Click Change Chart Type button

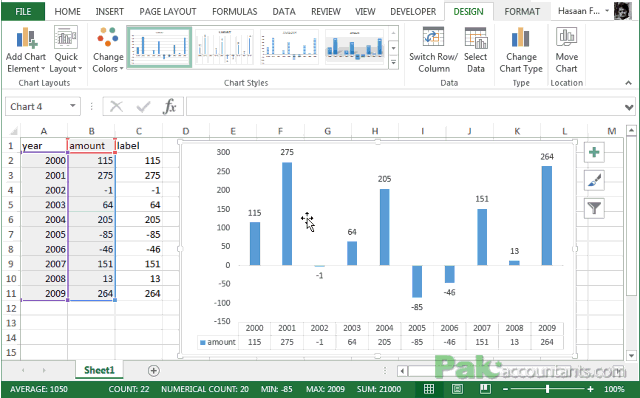click(521, 50)
